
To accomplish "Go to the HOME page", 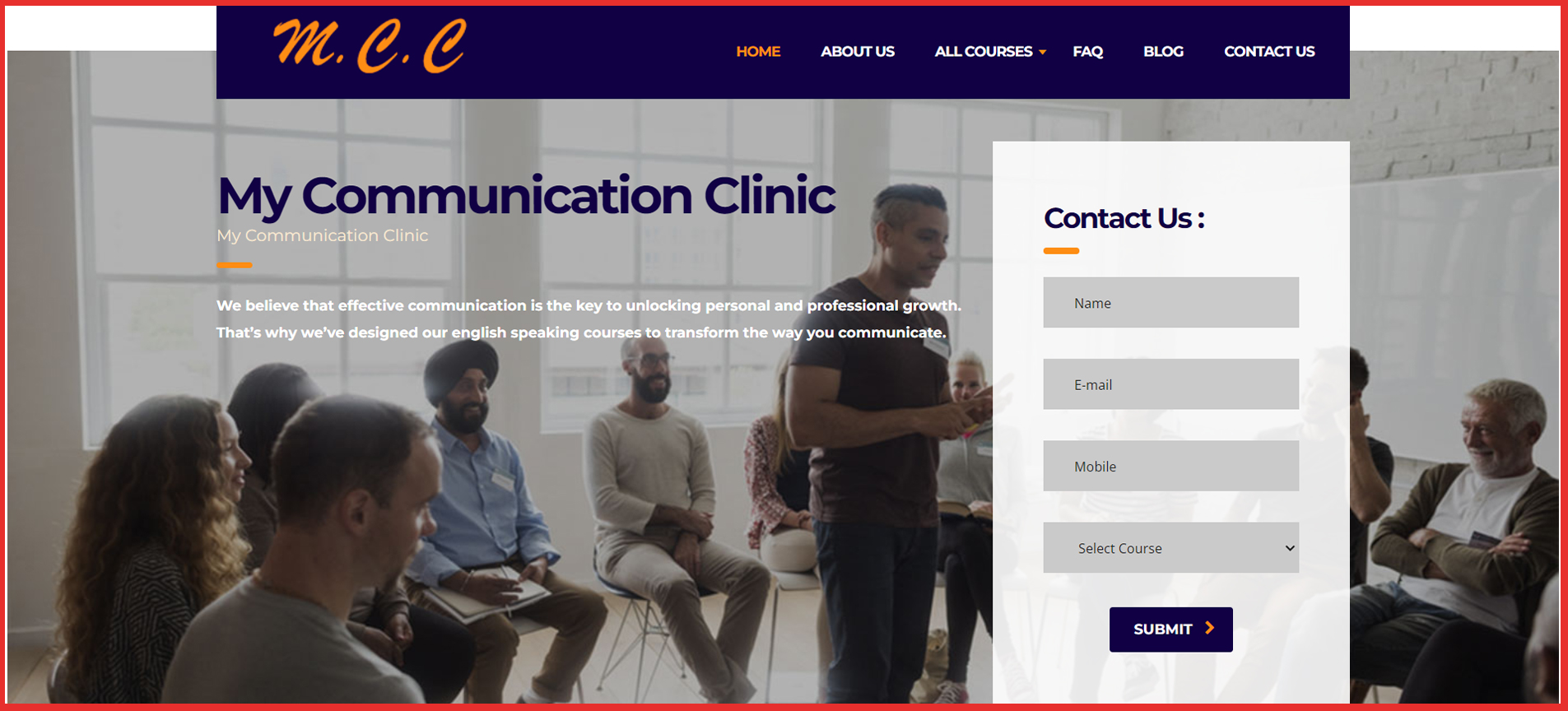I will (758, 51).
